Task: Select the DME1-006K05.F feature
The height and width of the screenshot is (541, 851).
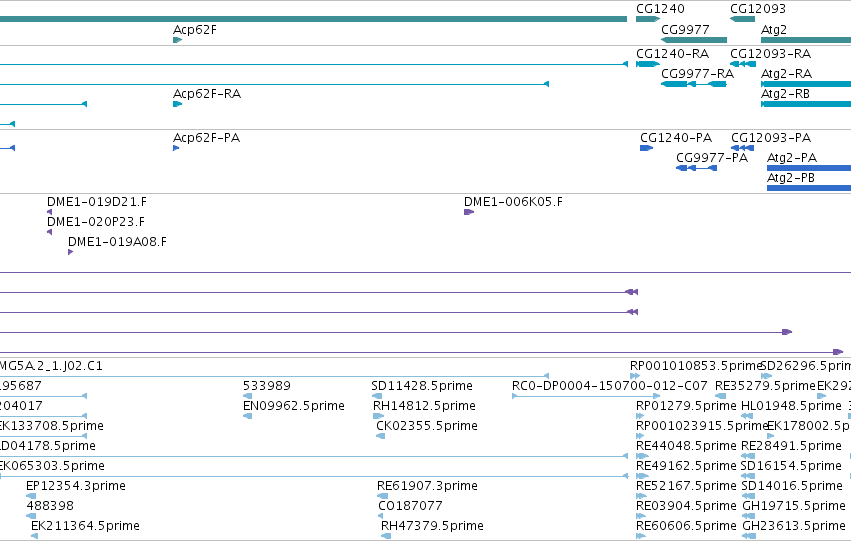Action: tap(469, 212)
